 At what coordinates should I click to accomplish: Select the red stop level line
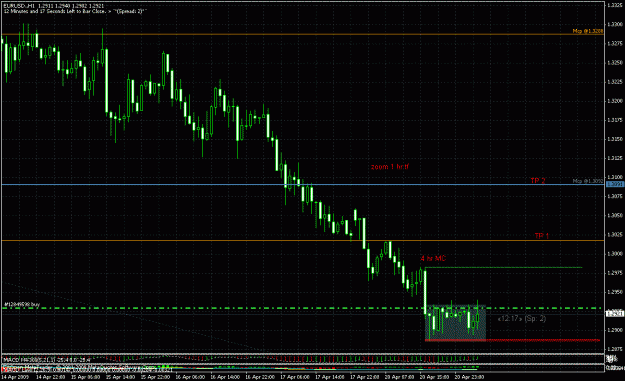512,340
